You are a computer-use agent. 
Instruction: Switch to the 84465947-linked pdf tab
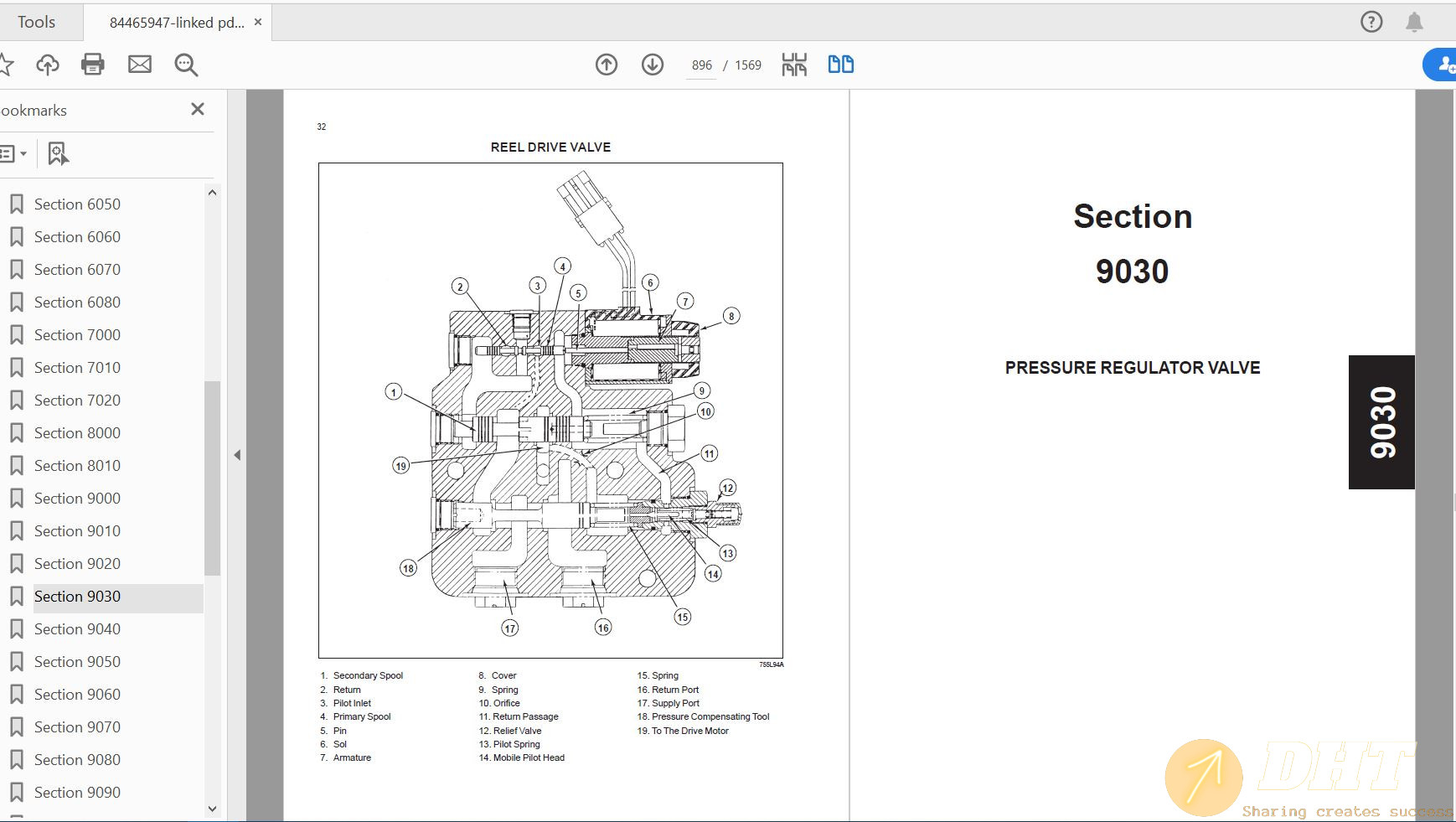(177, 21)
